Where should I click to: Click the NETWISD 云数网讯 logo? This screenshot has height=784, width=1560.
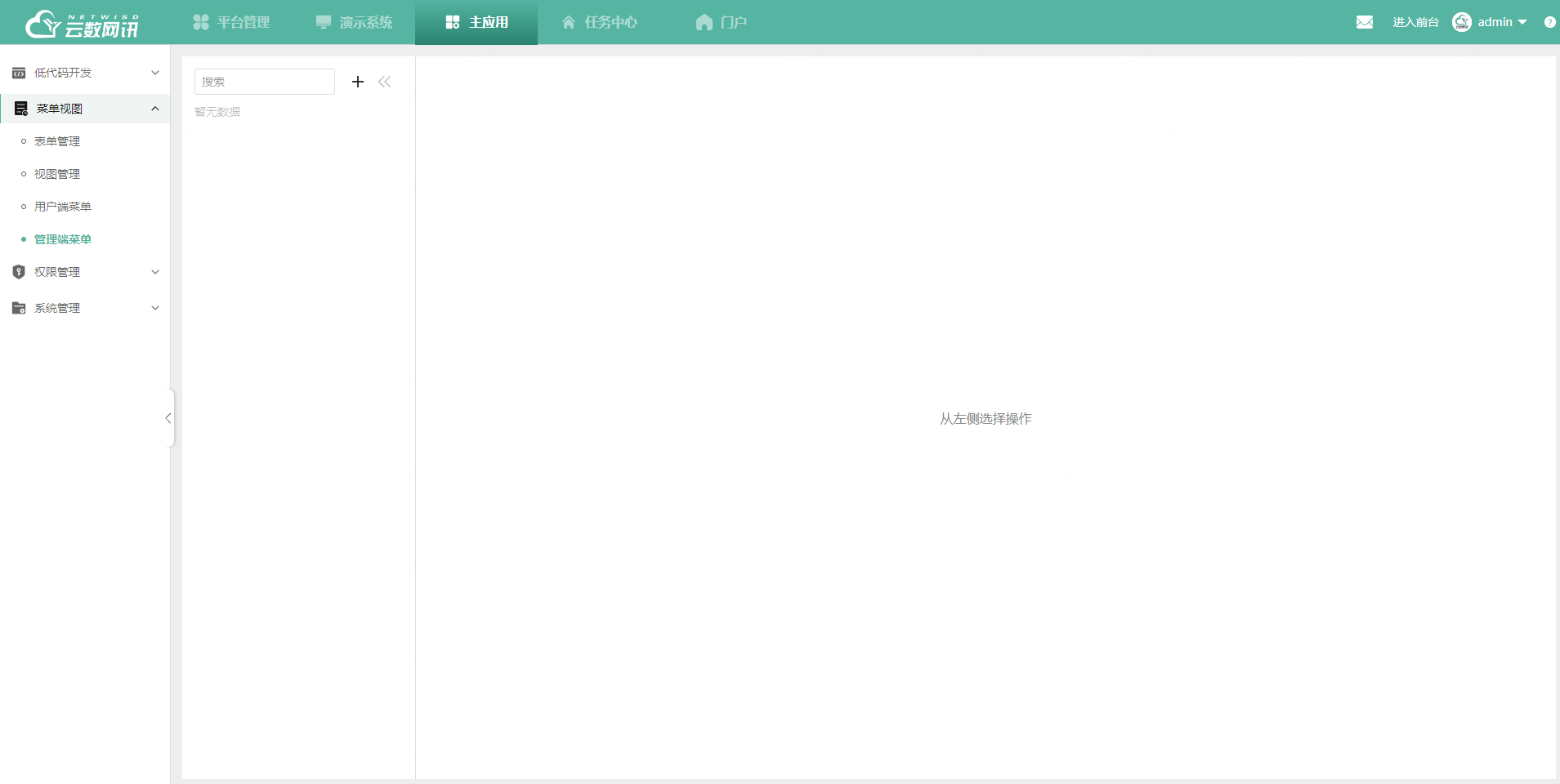click(x=80, y=22)
